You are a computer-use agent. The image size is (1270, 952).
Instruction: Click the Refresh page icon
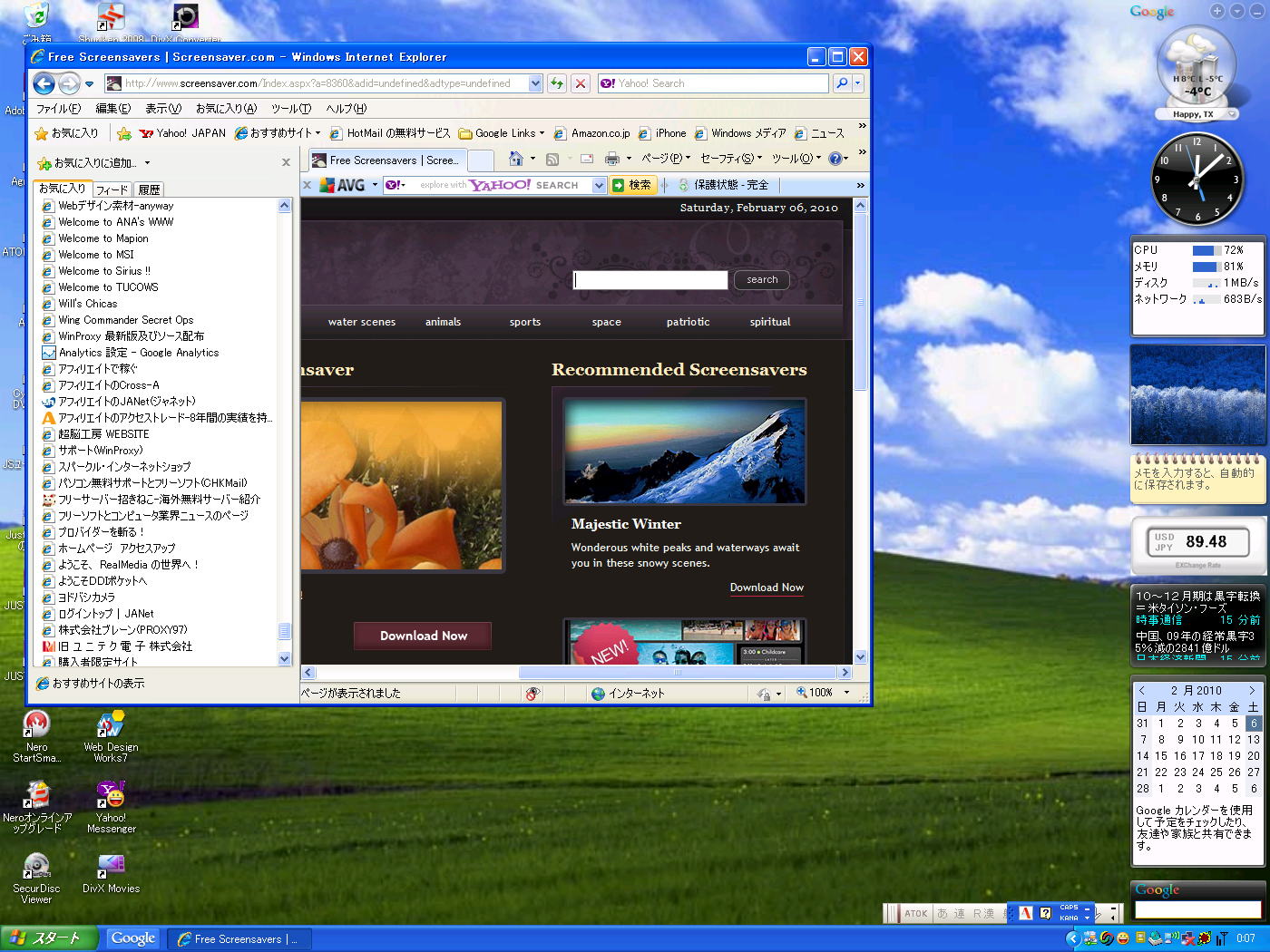pyautogui.click(x=557, y=83)
